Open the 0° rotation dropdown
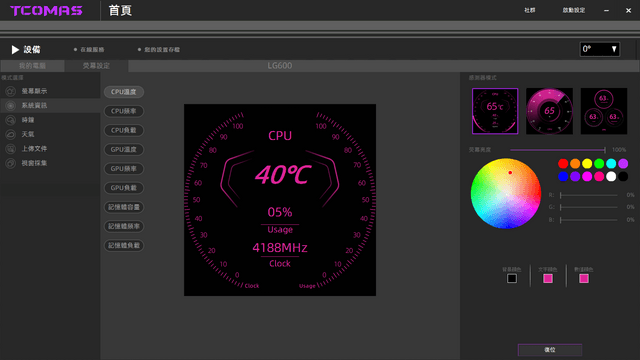640x360 pixels. click(x=600, y=49)
